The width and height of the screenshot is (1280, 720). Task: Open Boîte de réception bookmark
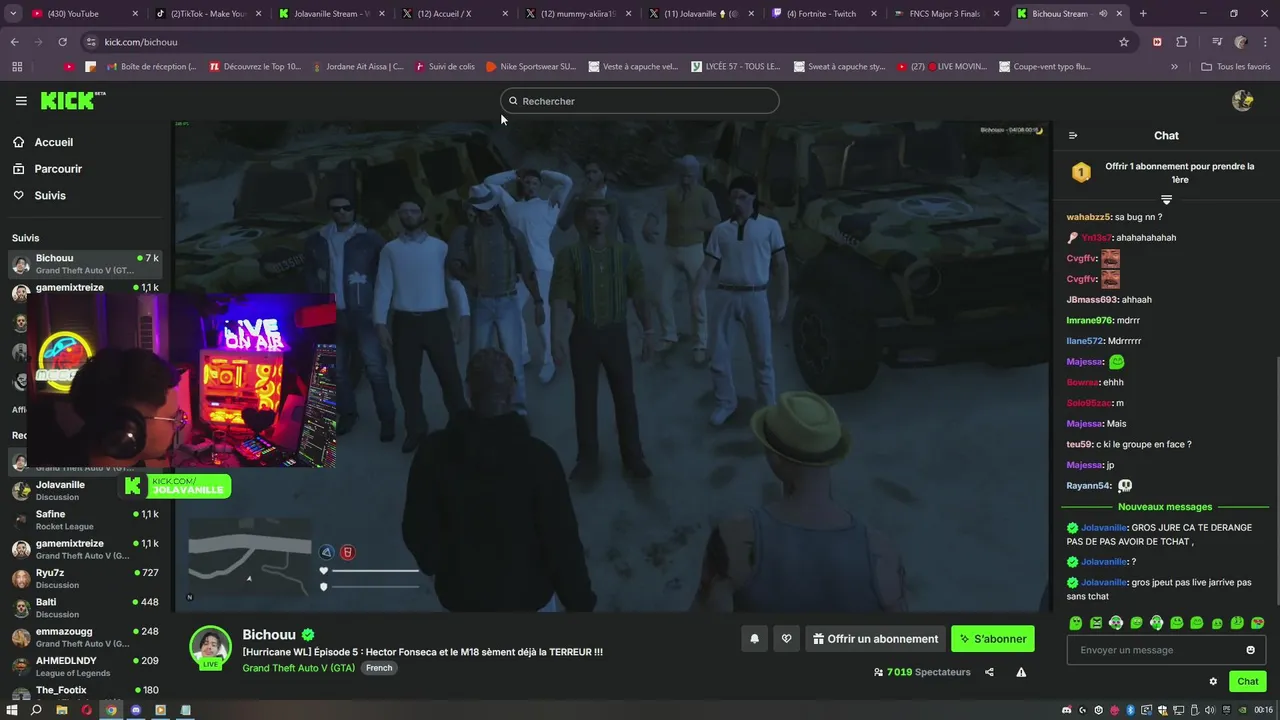point(152,67)
